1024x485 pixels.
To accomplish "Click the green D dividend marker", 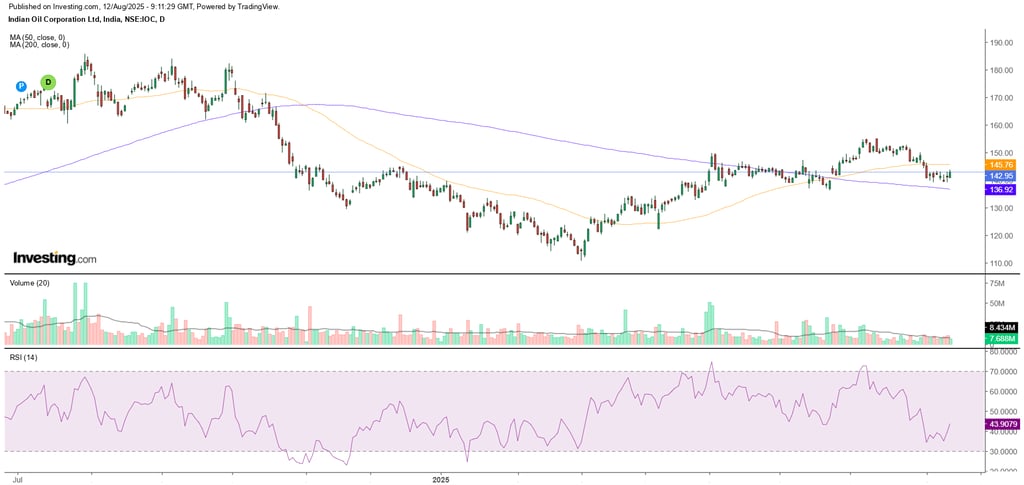I will tap(48, 83).
